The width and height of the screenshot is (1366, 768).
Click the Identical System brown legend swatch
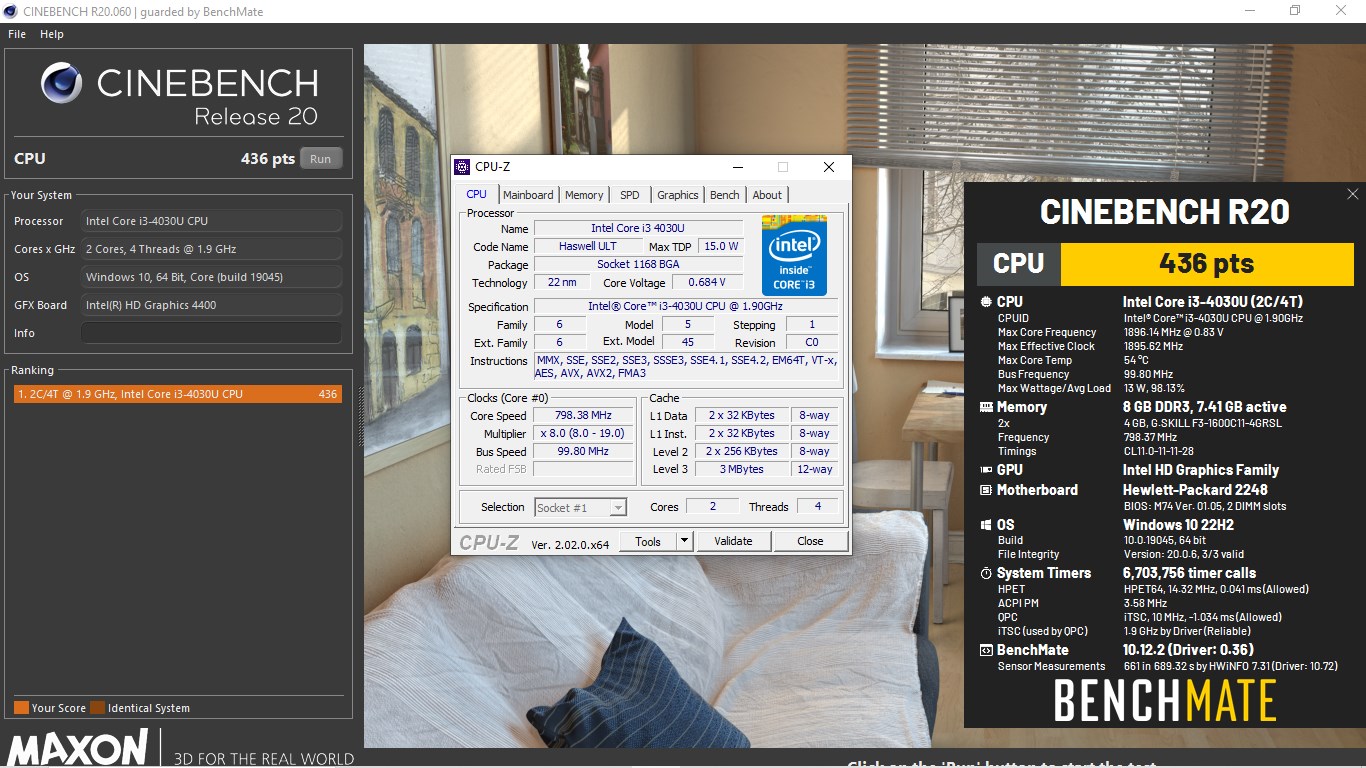click(x=97, y=708)
